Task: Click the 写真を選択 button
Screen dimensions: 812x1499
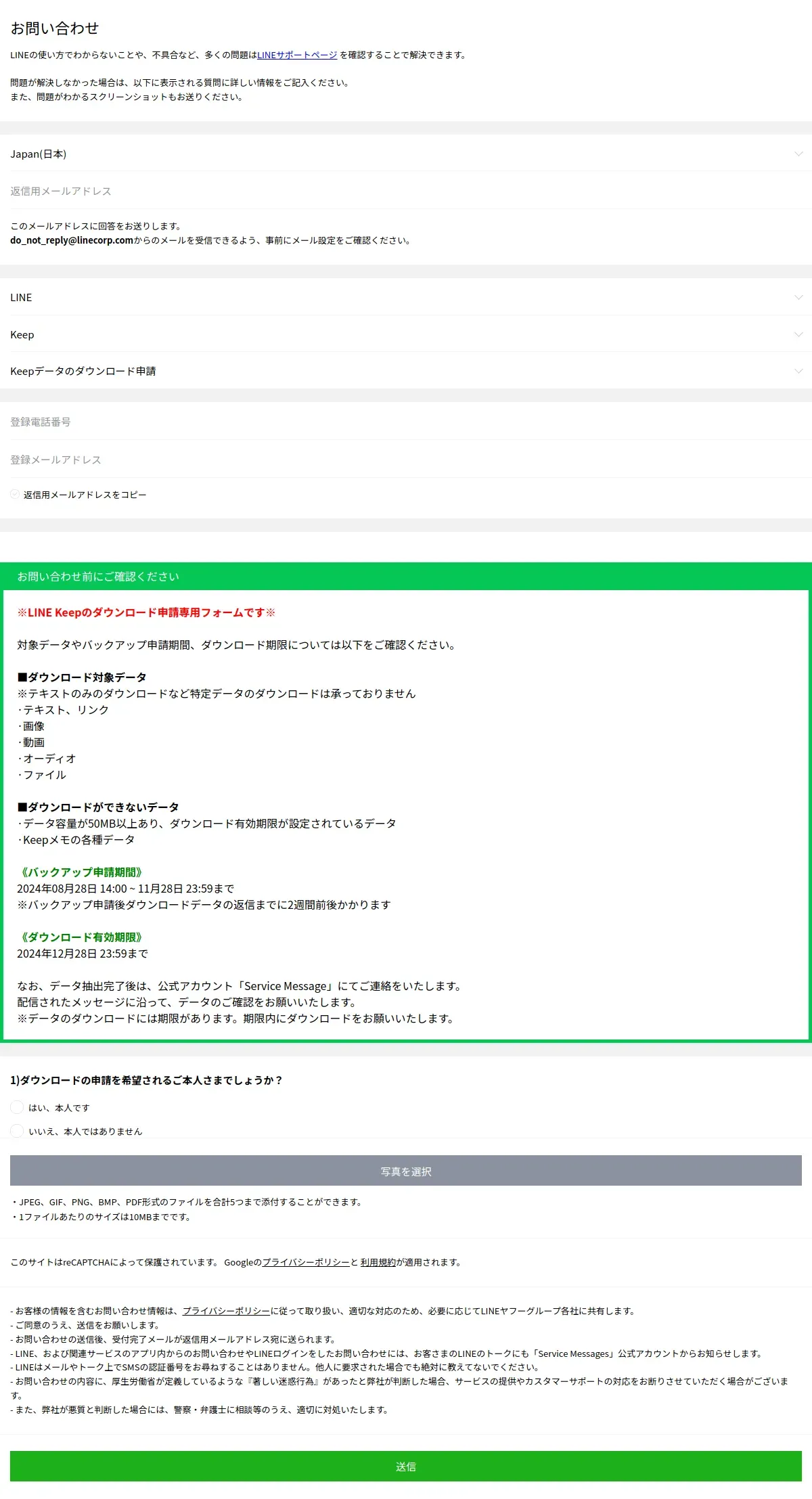Action: click(x=406, y=1171)
